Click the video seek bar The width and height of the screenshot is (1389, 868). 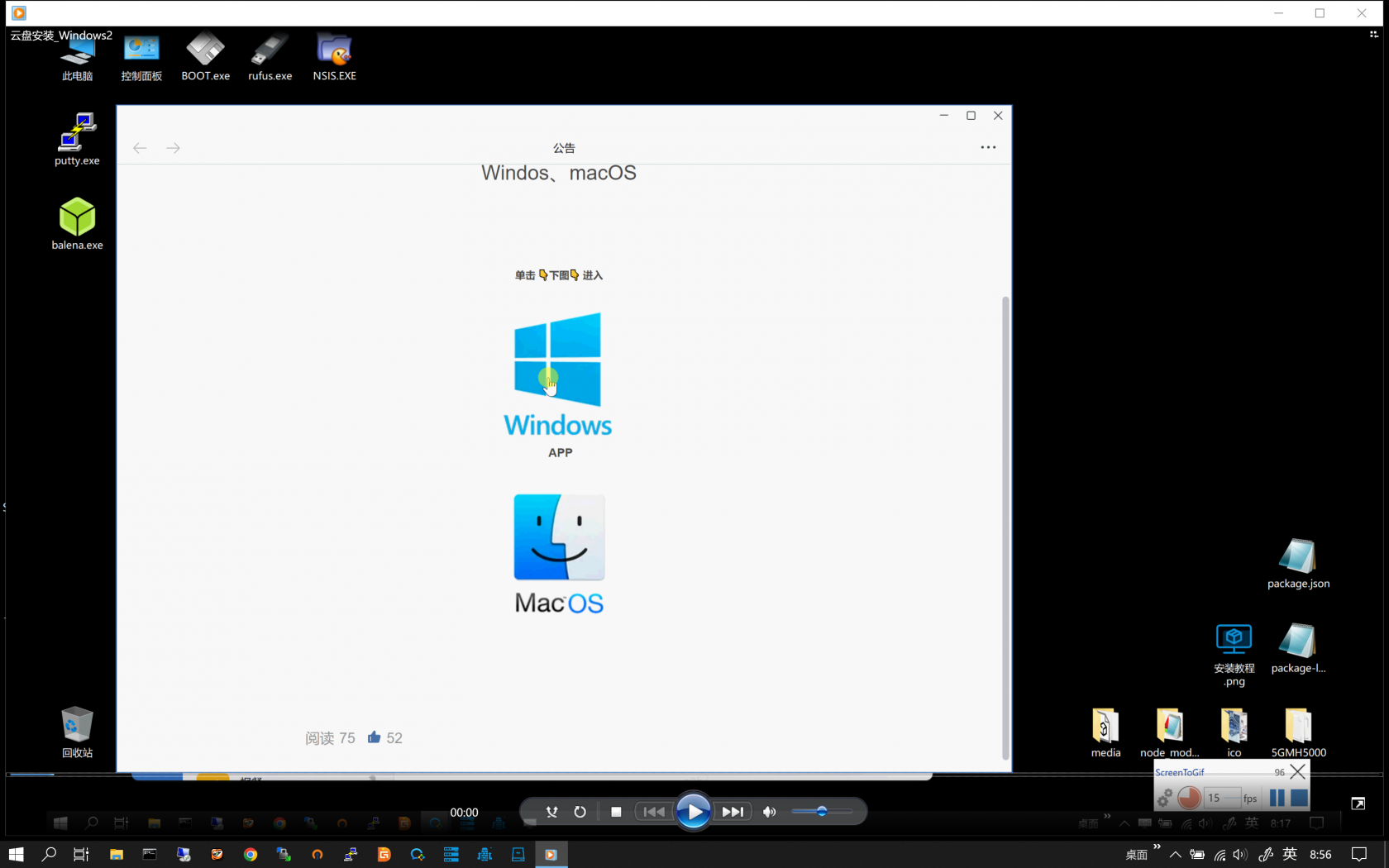click(x=694, y=775)
